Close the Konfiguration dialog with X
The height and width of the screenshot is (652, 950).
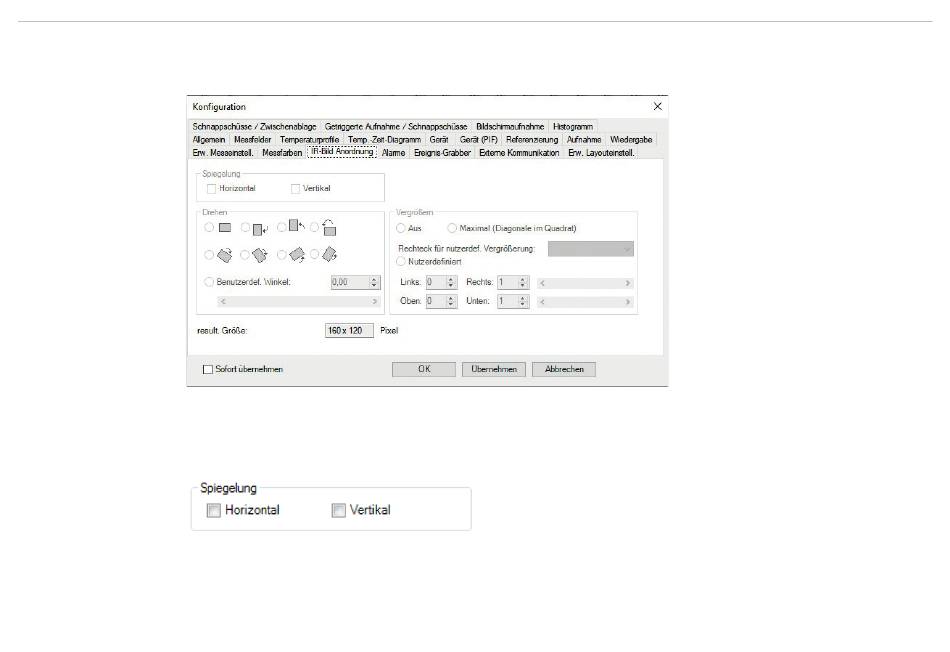click(657, 106)
